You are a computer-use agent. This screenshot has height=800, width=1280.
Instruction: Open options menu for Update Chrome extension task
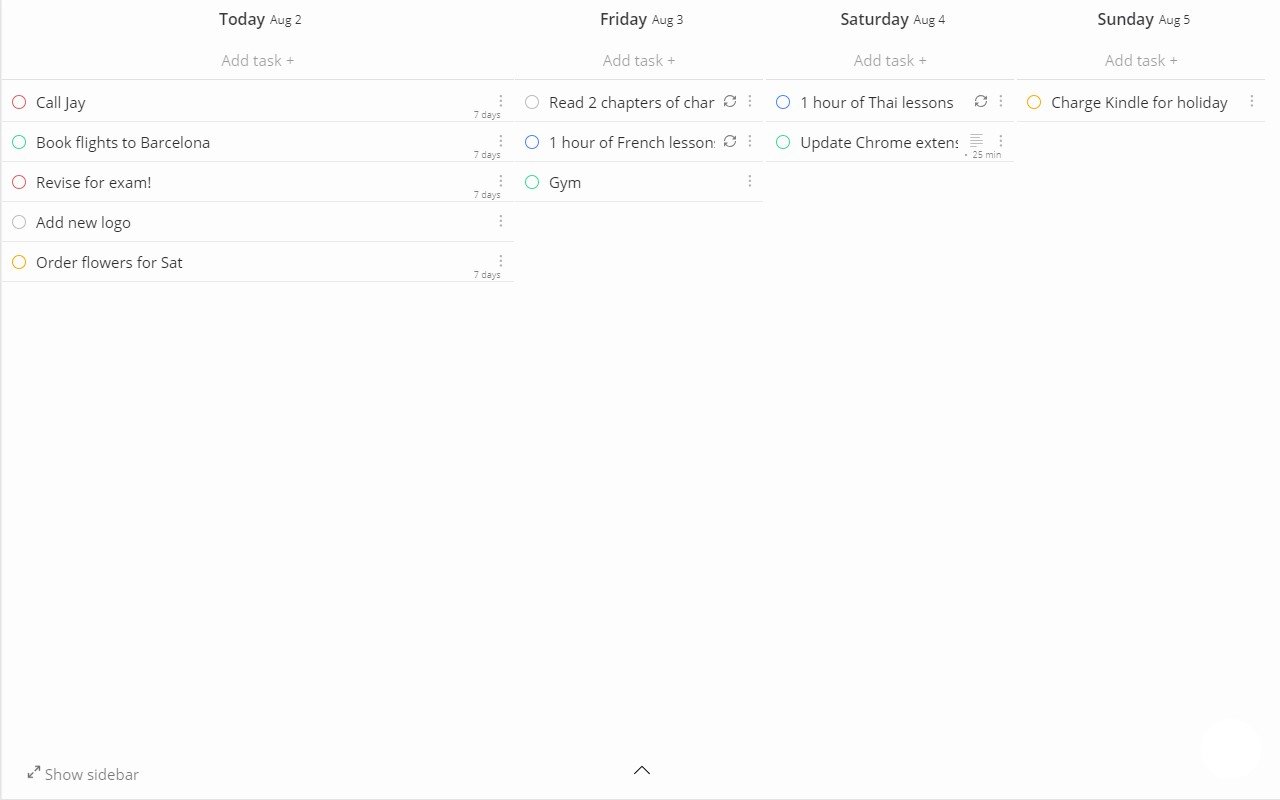point(1001,141)
